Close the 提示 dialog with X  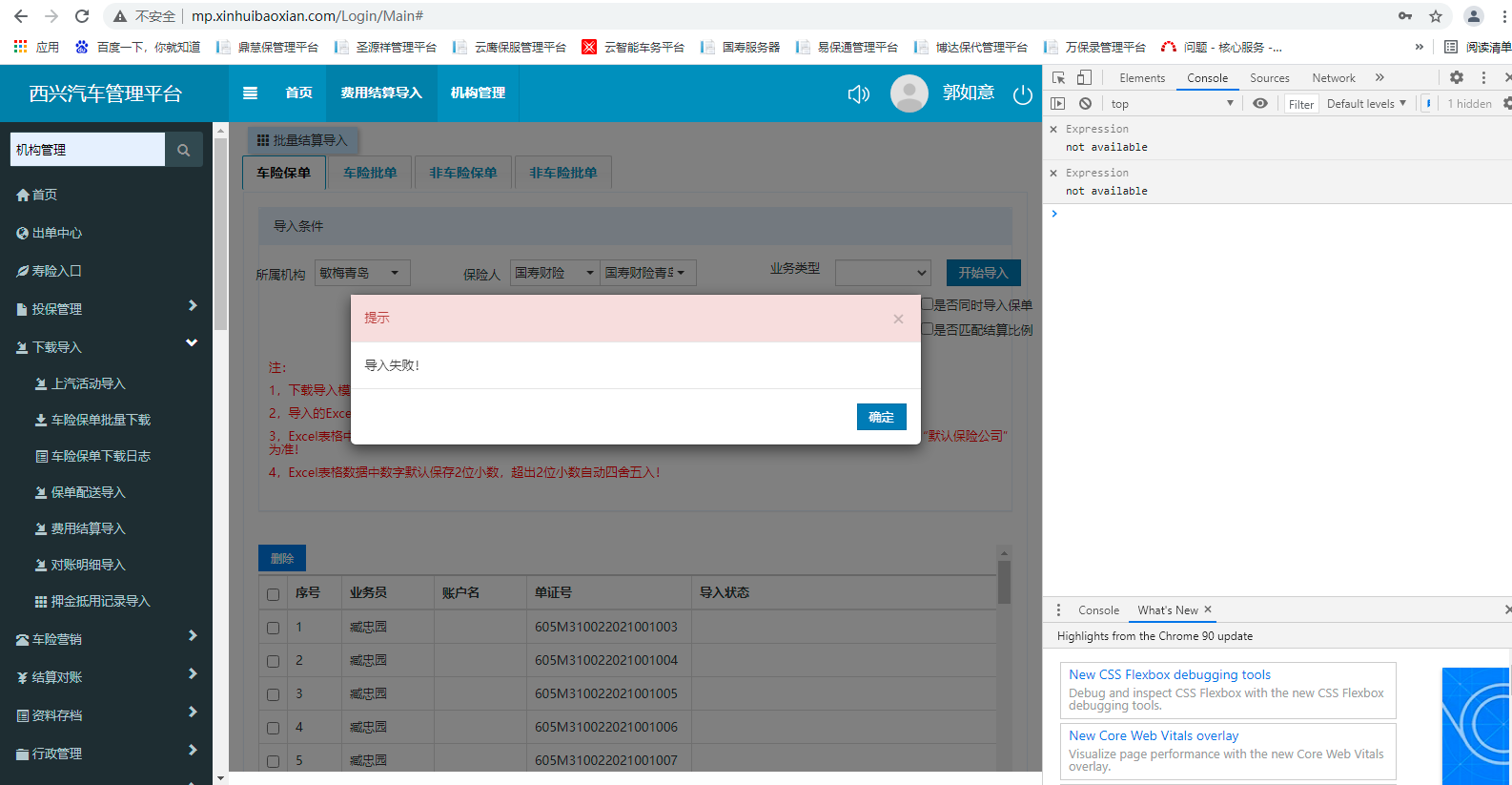tap(898, 319)
